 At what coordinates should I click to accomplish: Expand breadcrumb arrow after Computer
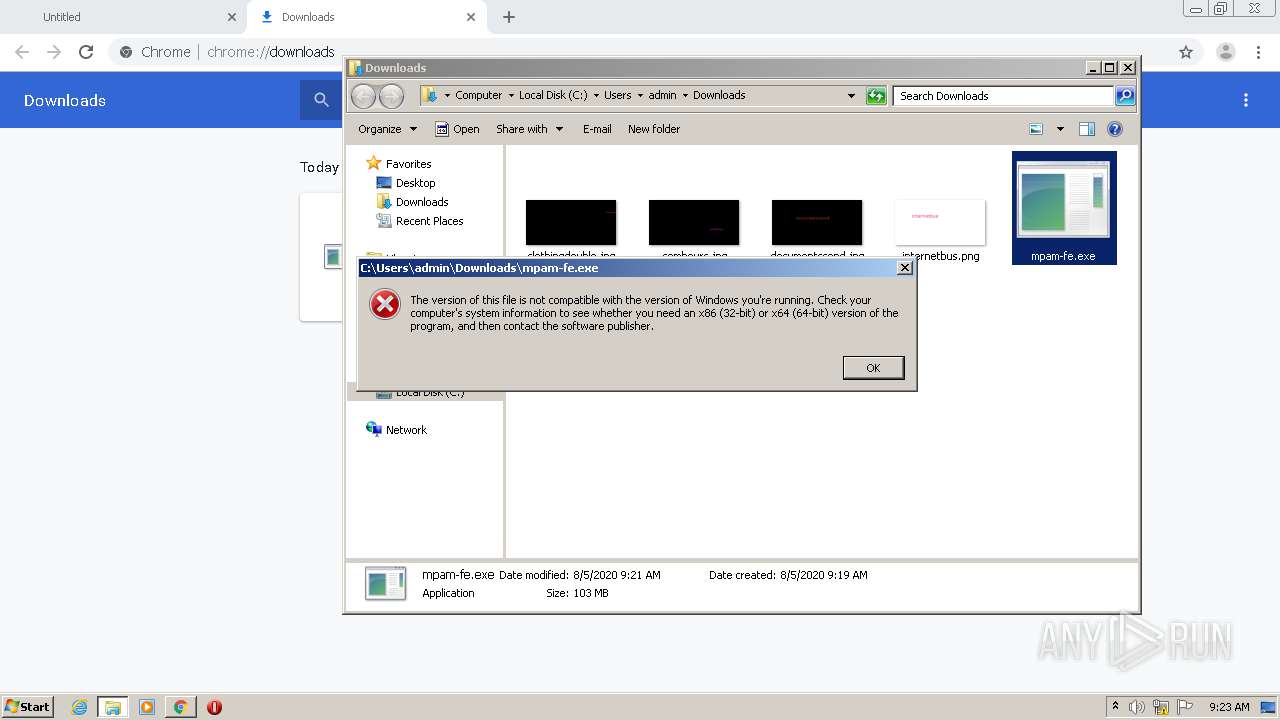pos(511,96)
